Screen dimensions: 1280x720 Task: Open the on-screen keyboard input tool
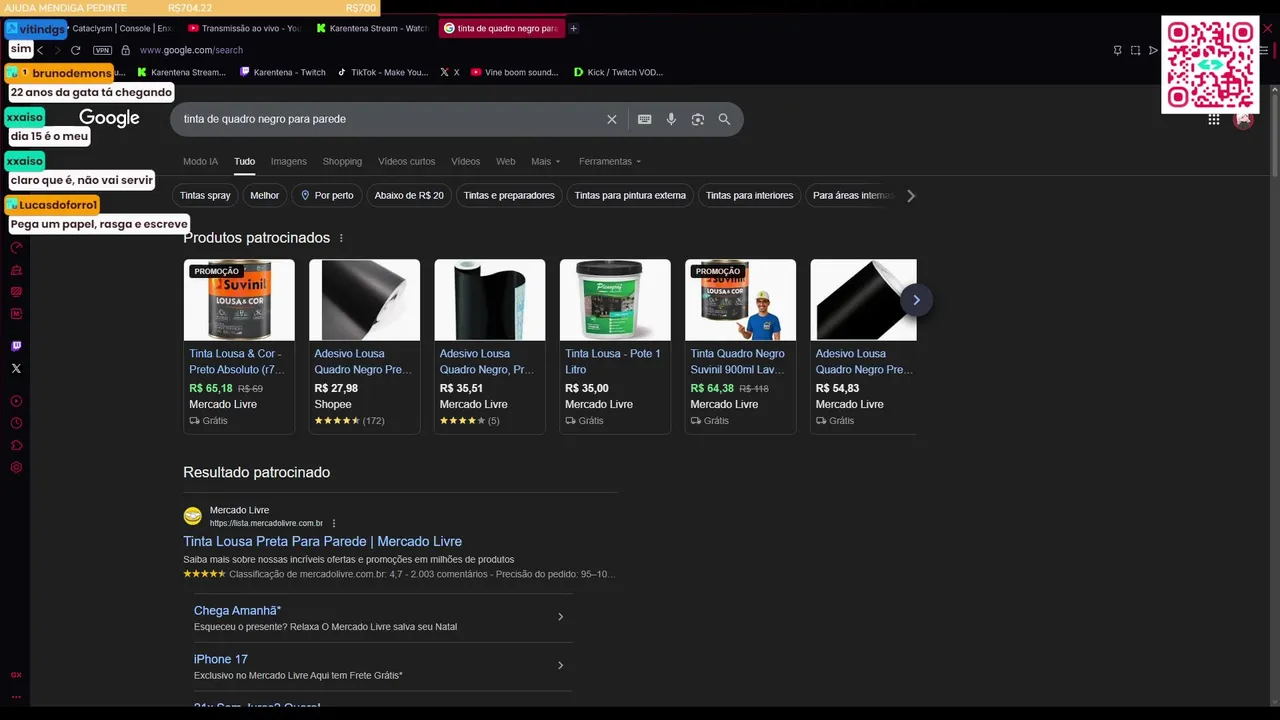645,119
